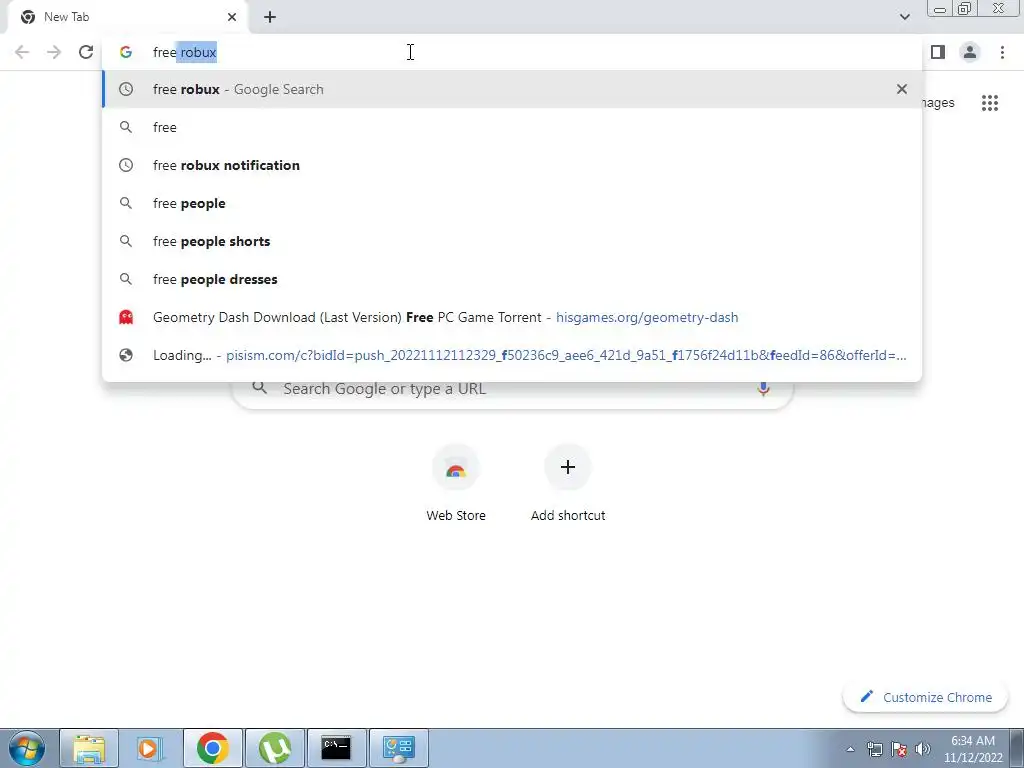Click Customize Chrome
This screenshot has width=1024, height=768.
click(x=925, y=697)
